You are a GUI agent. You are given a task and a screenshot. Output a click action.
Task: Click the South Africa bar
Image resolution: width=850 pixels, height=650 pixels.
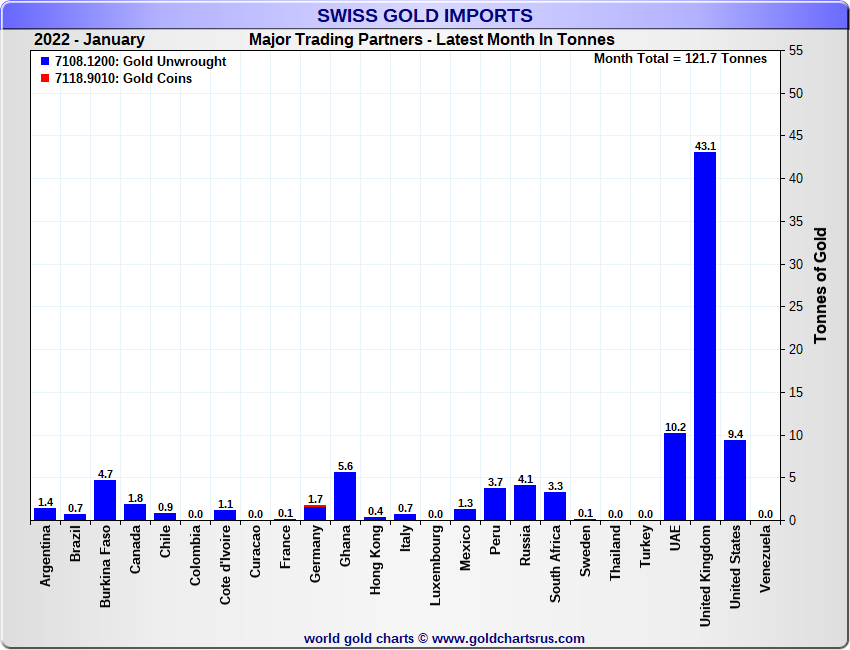pos(555,506)
